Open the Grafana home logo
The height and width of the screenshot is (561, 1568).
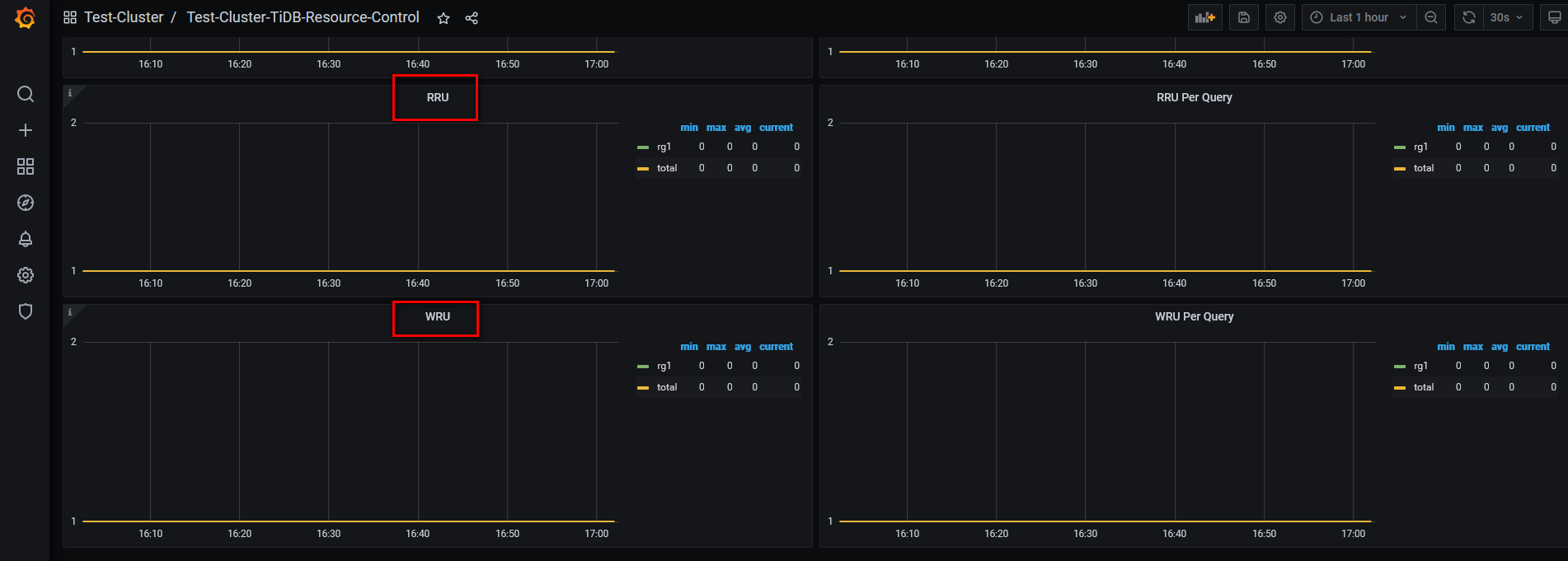pyautogui.click(x=26, y=17)
